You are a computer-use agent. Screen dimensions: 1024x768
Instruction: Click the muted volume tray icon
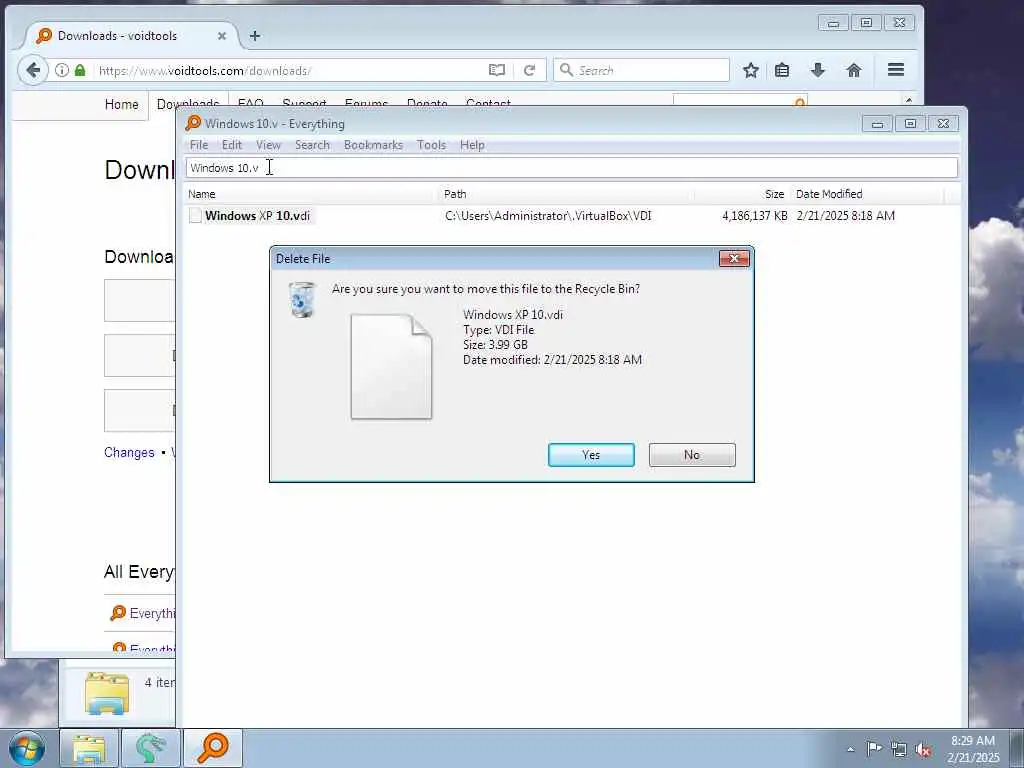[x=923, y=750]
